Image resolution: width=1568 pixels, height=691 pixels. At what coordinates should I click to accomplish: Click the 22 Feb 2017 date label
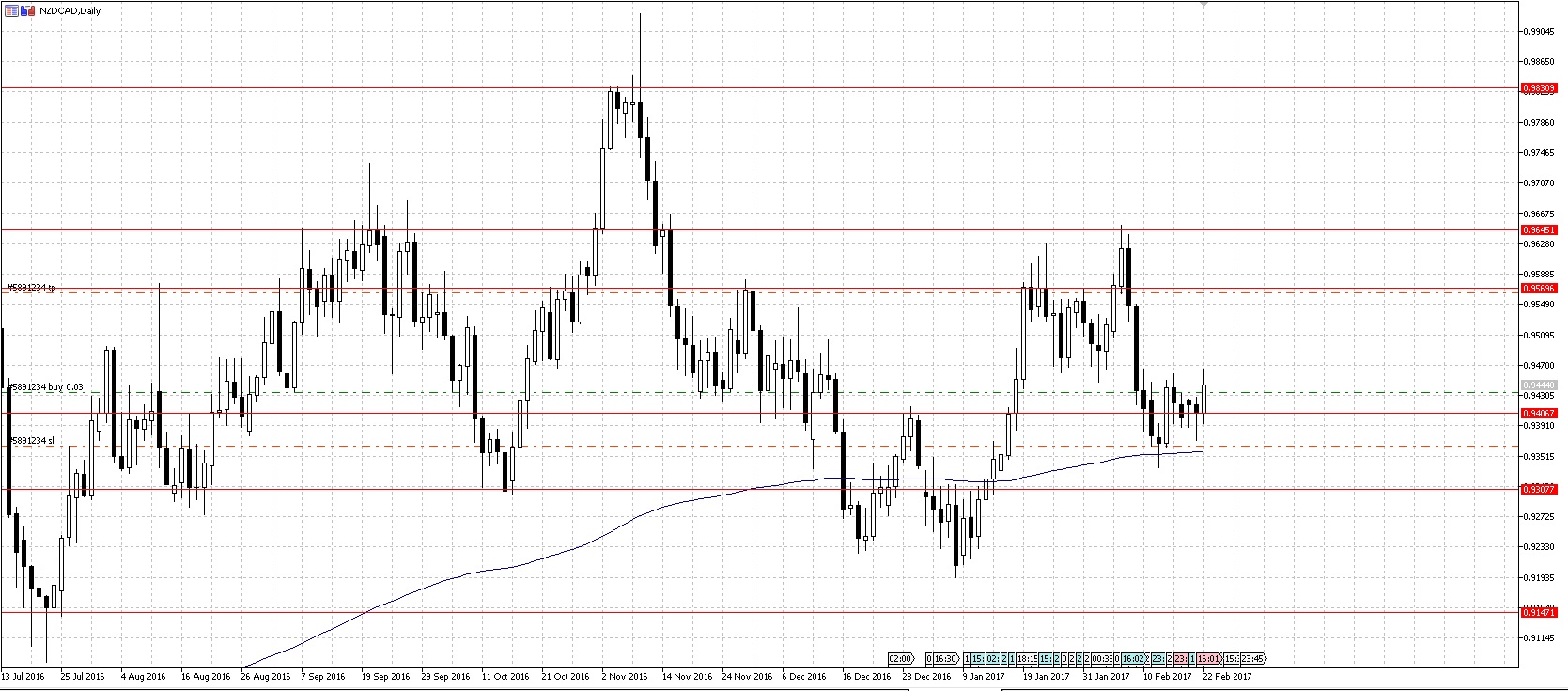pyautogui.click(x=1227, y=676)
